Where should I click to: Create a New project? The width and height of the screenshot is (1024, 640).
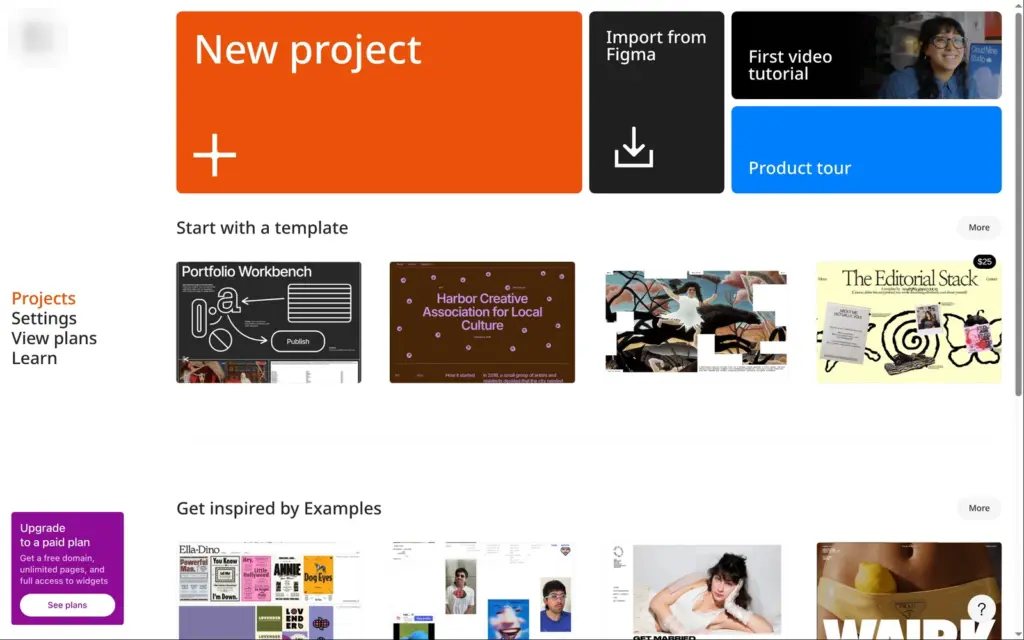point(379,102)
